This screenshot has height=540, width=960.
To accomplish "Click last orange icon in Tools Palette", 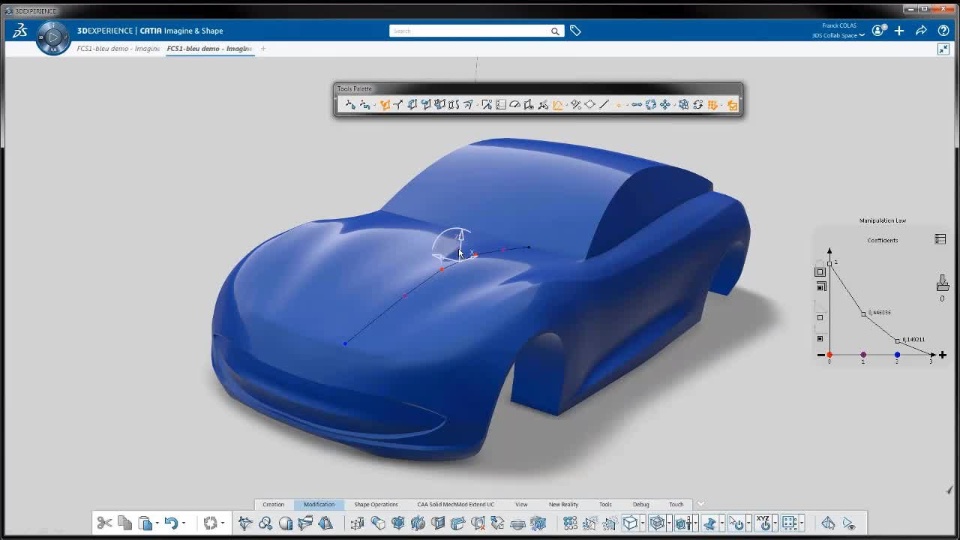I will 732,106.
